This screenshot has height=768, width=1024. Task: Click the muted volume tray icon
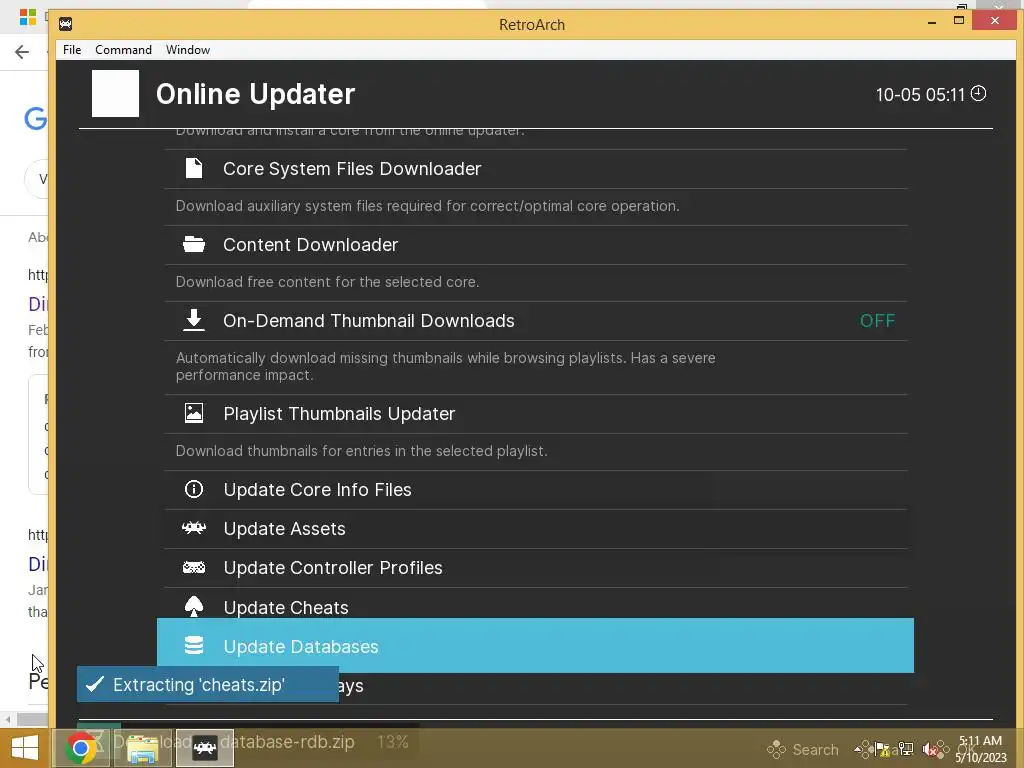[929, 750]
